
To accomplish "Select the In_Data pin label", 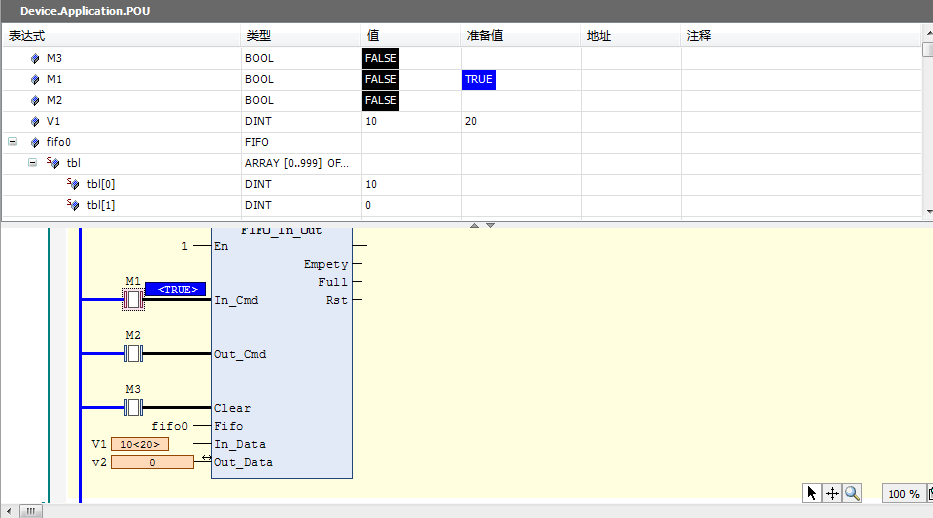I will (240, 444).
